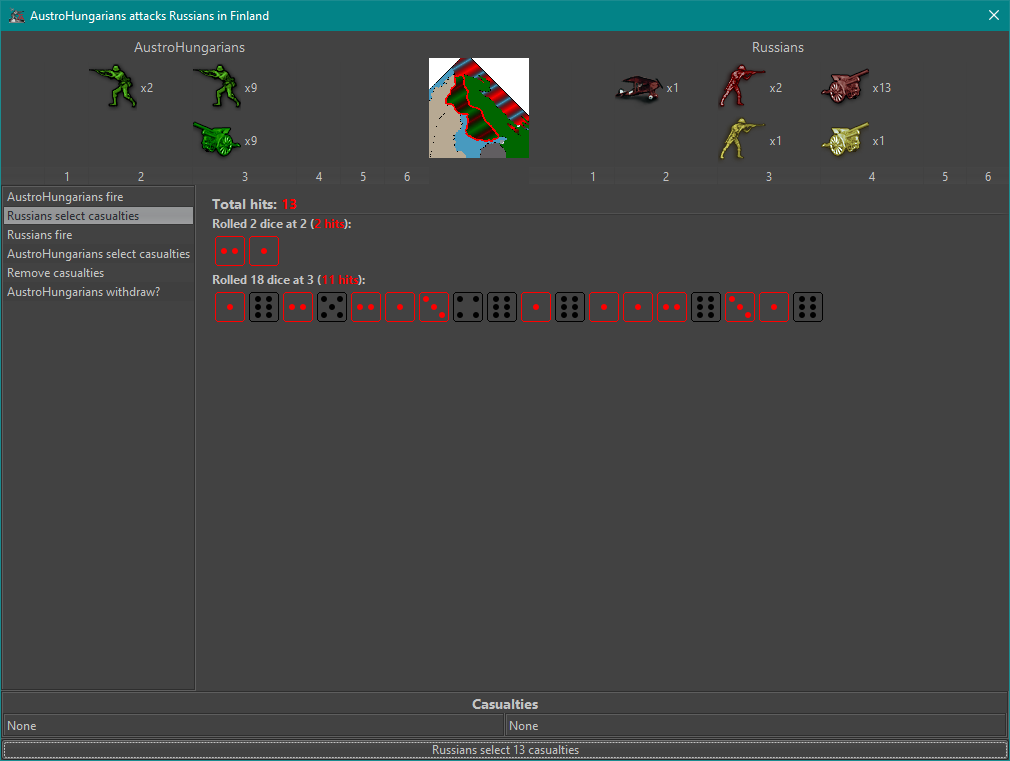The image size is (1010, 761).
Task: Select the yellow artillery x1 unit icon
Action: pyautogui.click(x=842, y=140)
